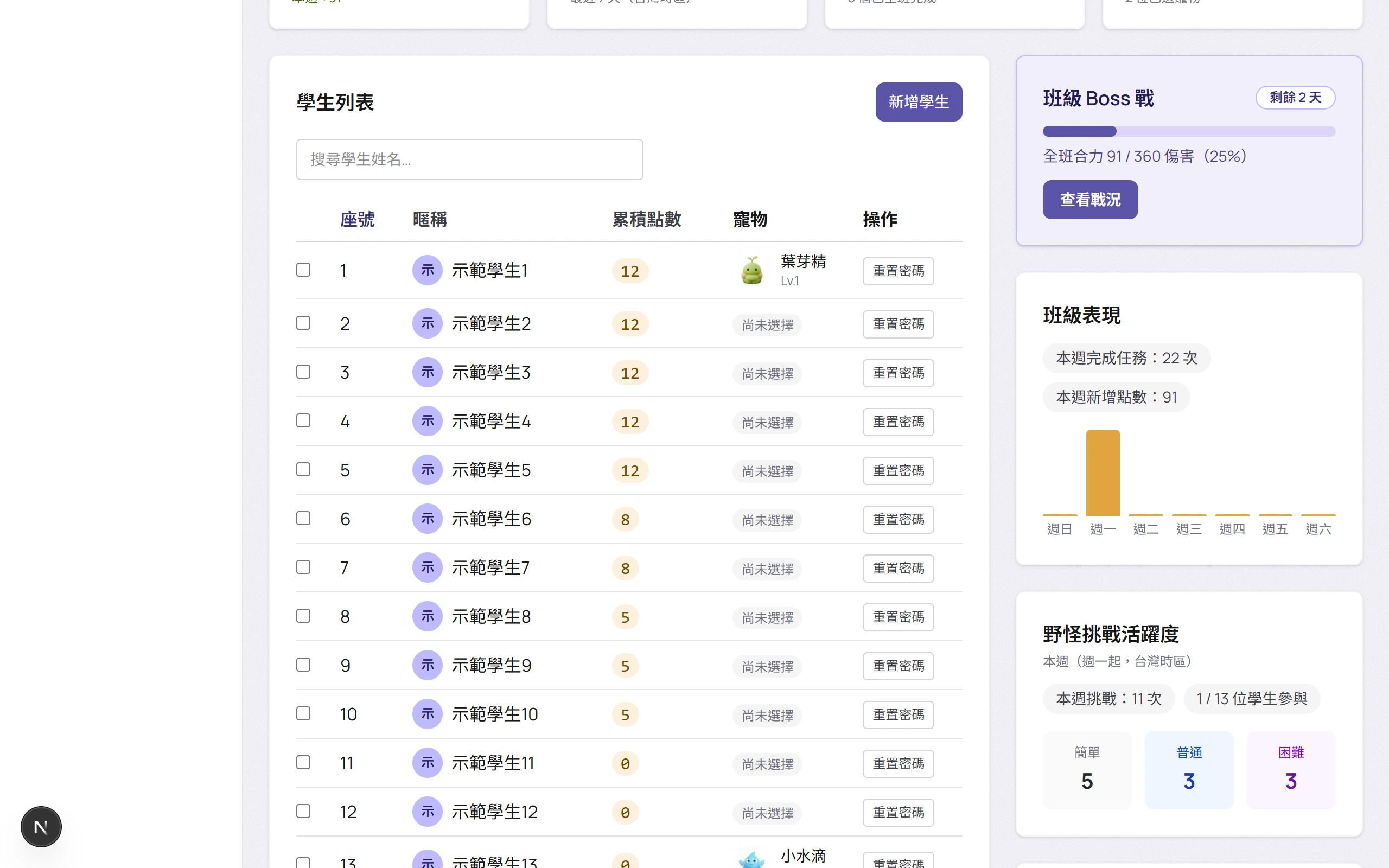Image resolution: width=1389 pixels, height=868 pixels.
Task: Click avatar of 示範學生3
Action: [427, 372]
